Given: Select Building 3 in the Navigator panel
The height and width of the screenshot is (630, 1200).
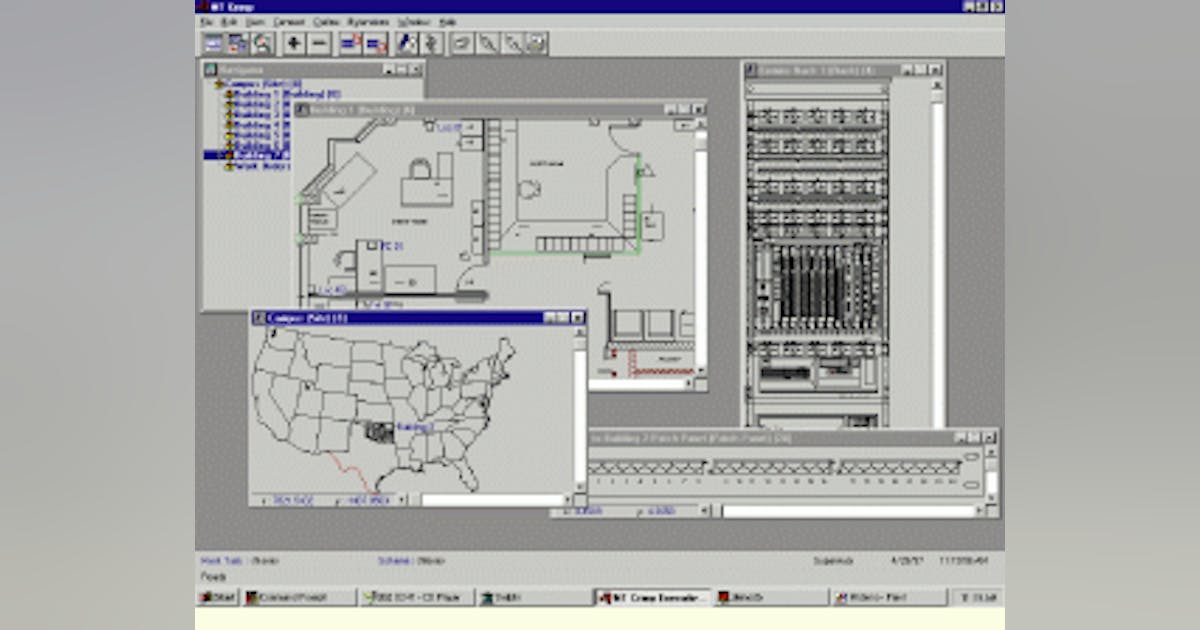Looking at the screenshot, I should [245, 115].
